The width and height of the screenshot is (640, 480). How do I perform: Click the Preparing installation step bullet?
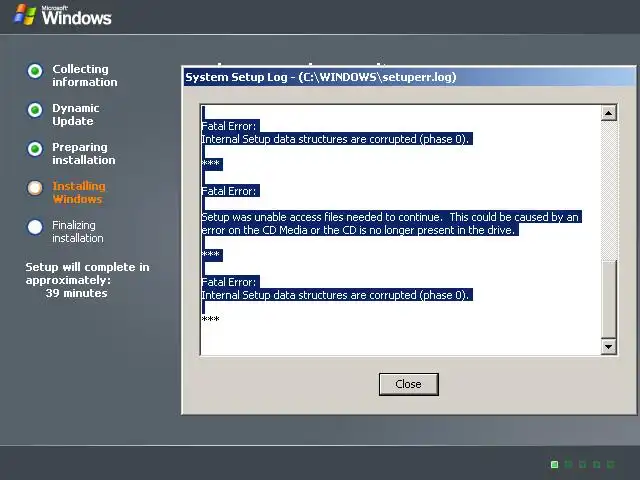(35, 149)
